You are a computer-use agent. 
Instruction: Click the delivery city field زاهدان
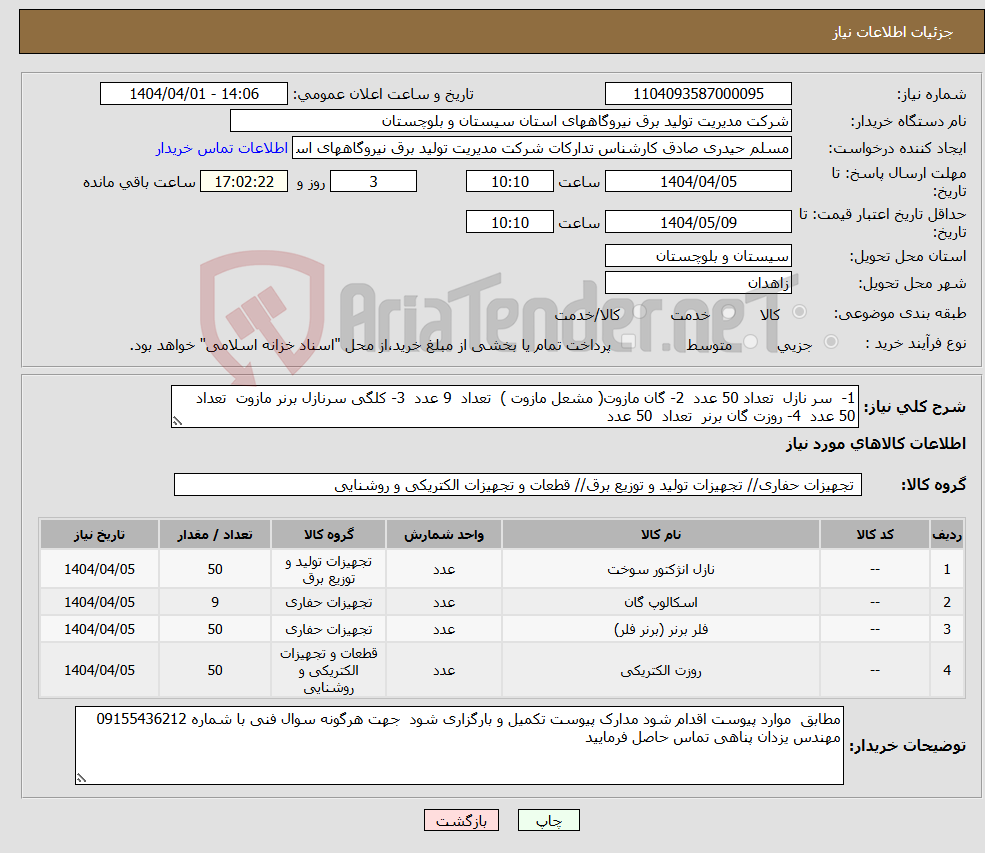click(698, 283)
